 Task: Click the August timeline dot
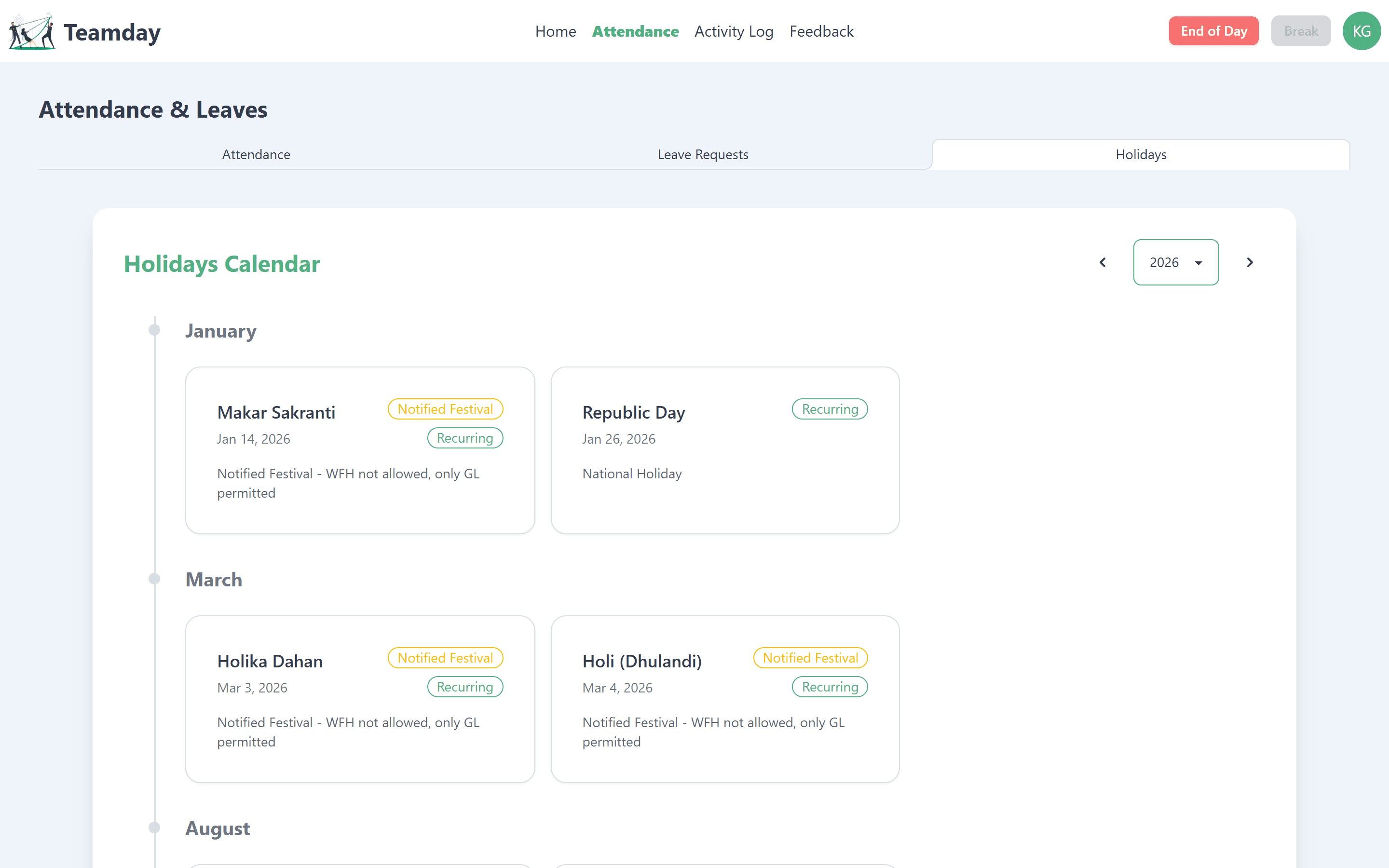pyautogui.click(x=154, y=827)
